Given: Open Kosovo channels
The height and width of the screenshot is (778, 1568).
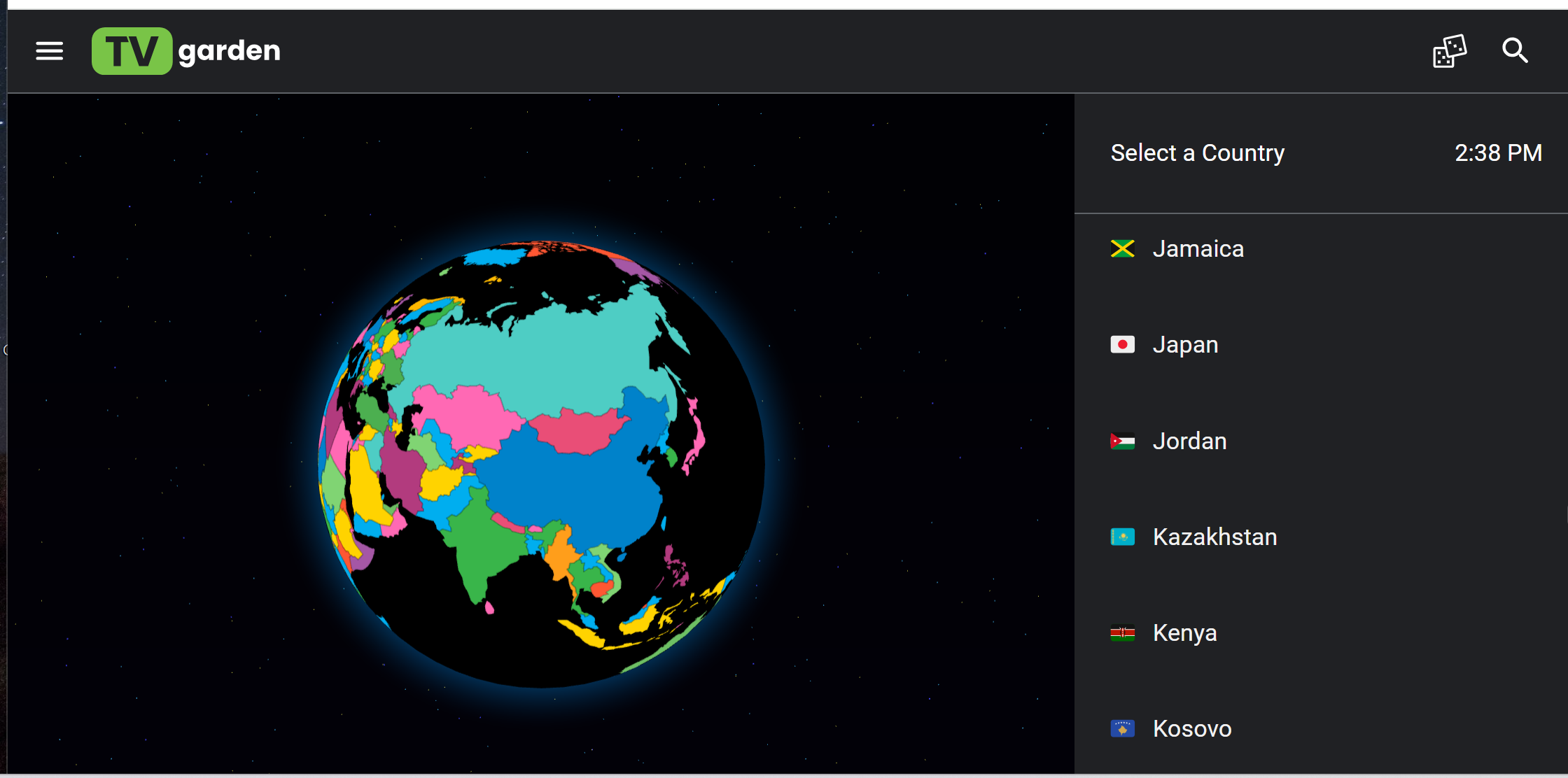Looking at the screenshot, I should coord(1191,729).
